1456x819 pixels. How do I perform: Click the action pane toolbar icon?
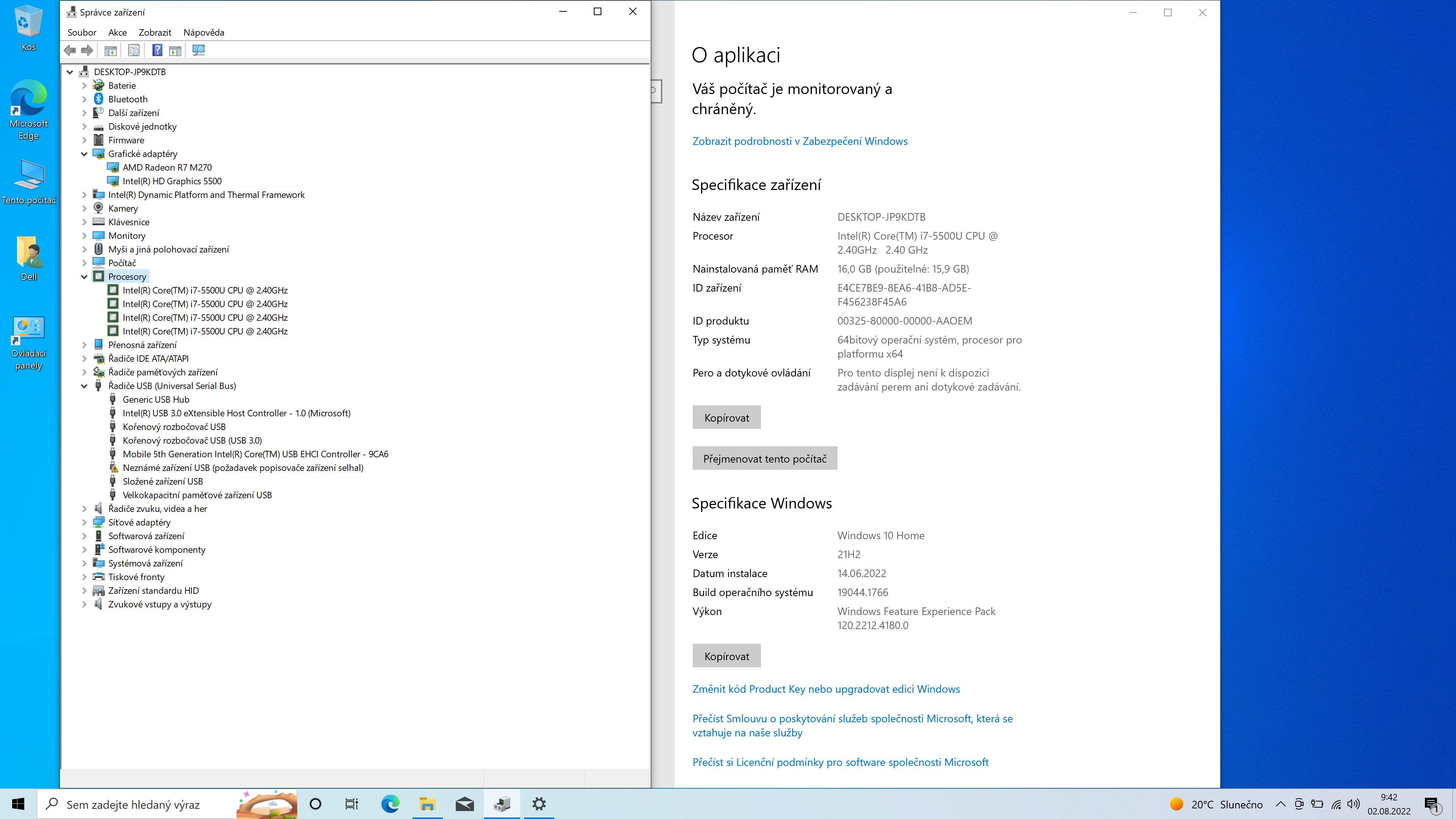[x=175, y=50]
